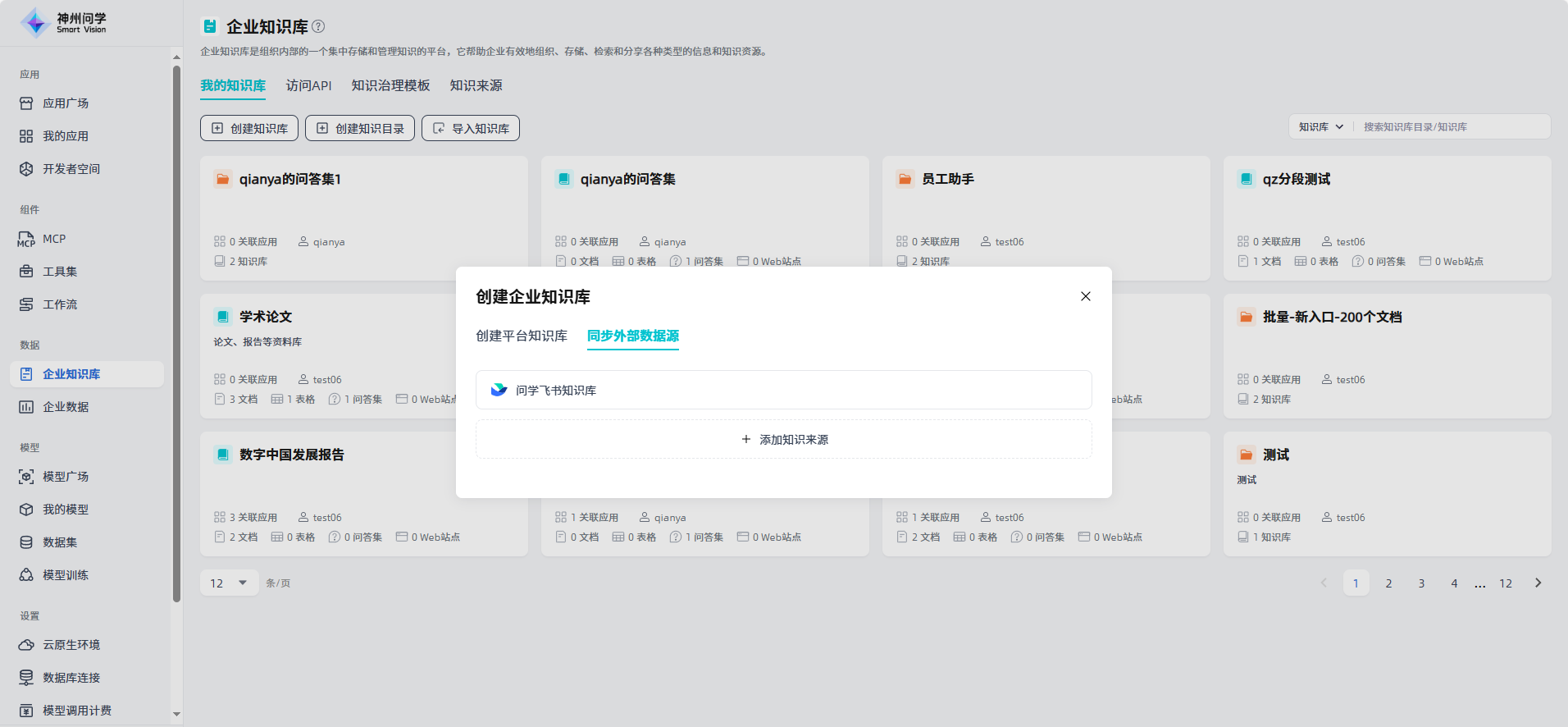Go to next page using right chevron
The image size is (1568, 727).
(1538, 583)
